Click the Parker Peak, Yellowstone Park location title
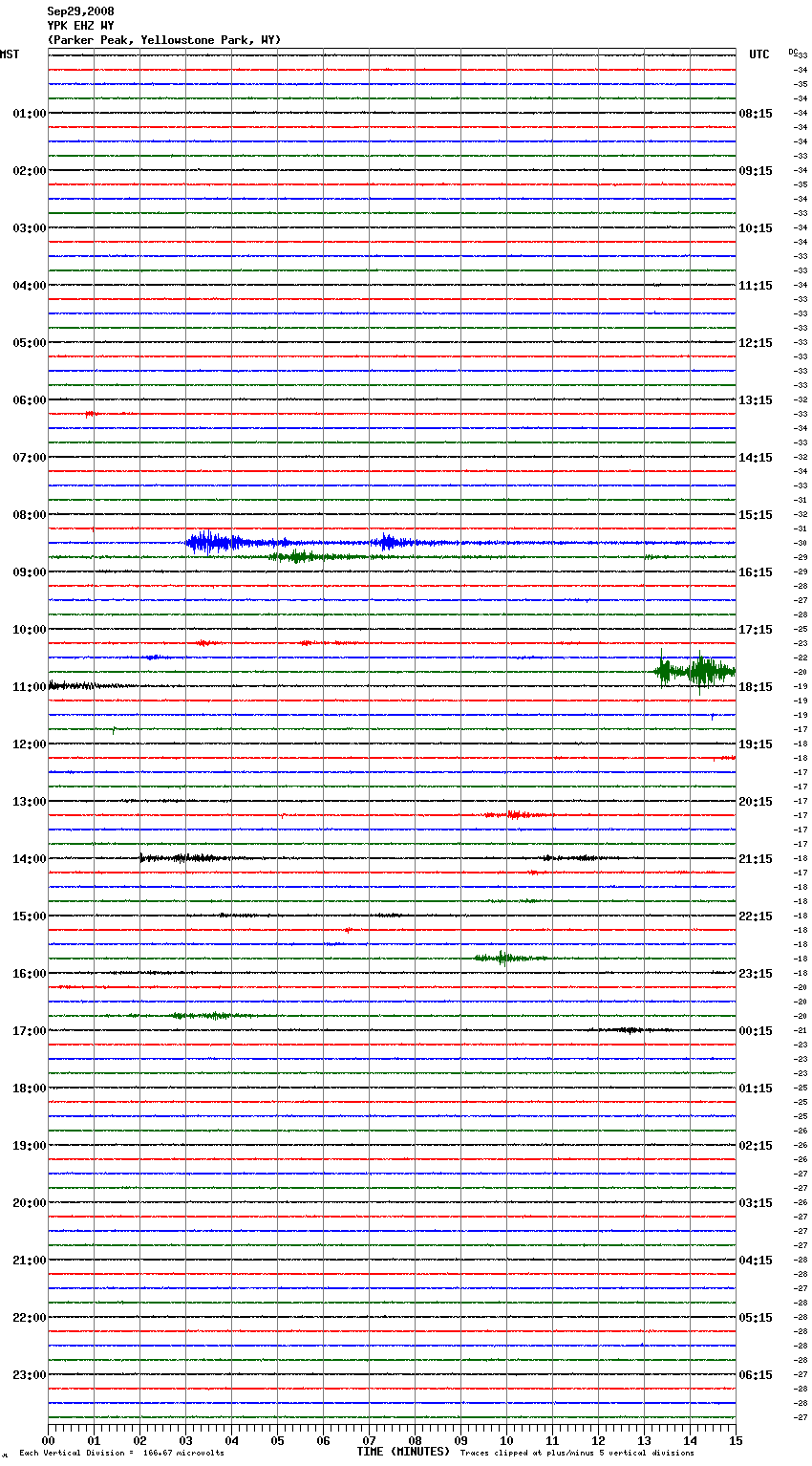 coord(164,40)
